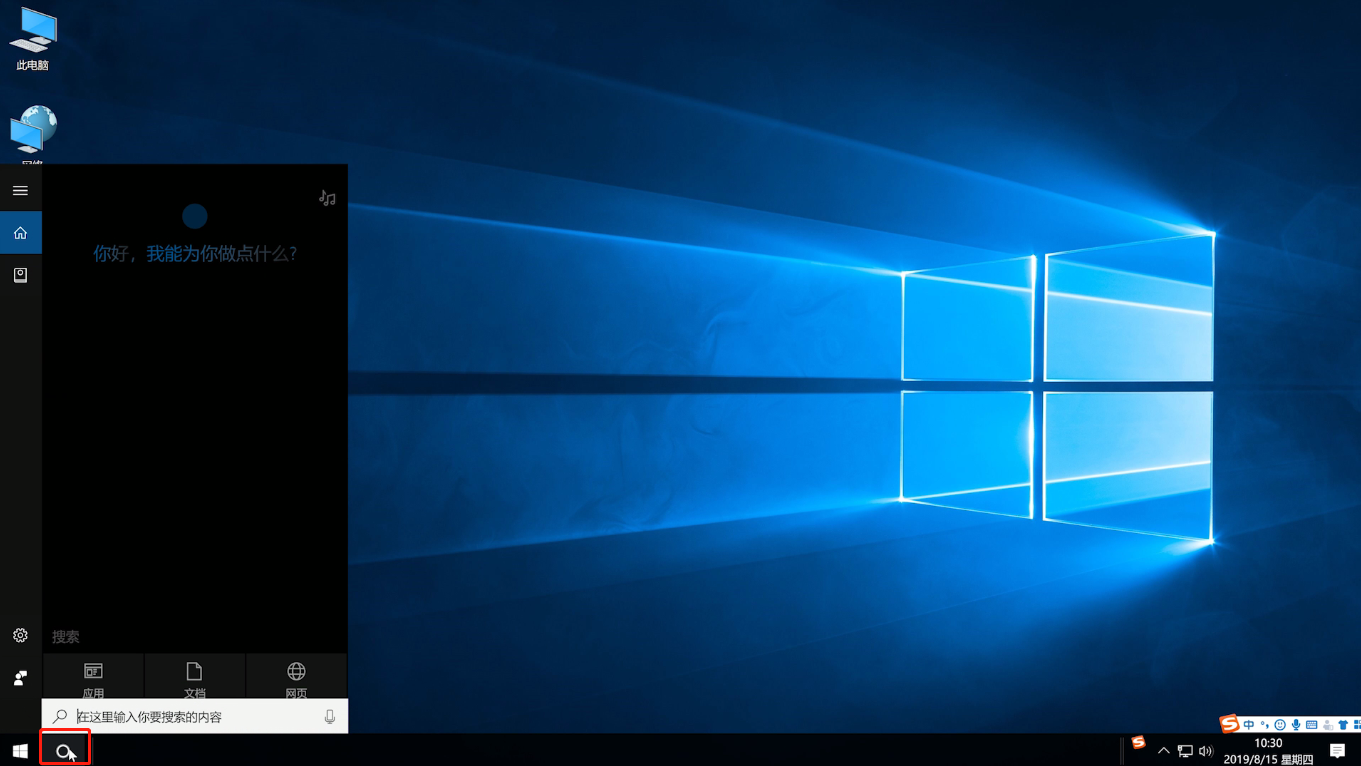
Task: Click the search box 在这里输入你要搜索的内容
Action: click(x=195, y=716)
